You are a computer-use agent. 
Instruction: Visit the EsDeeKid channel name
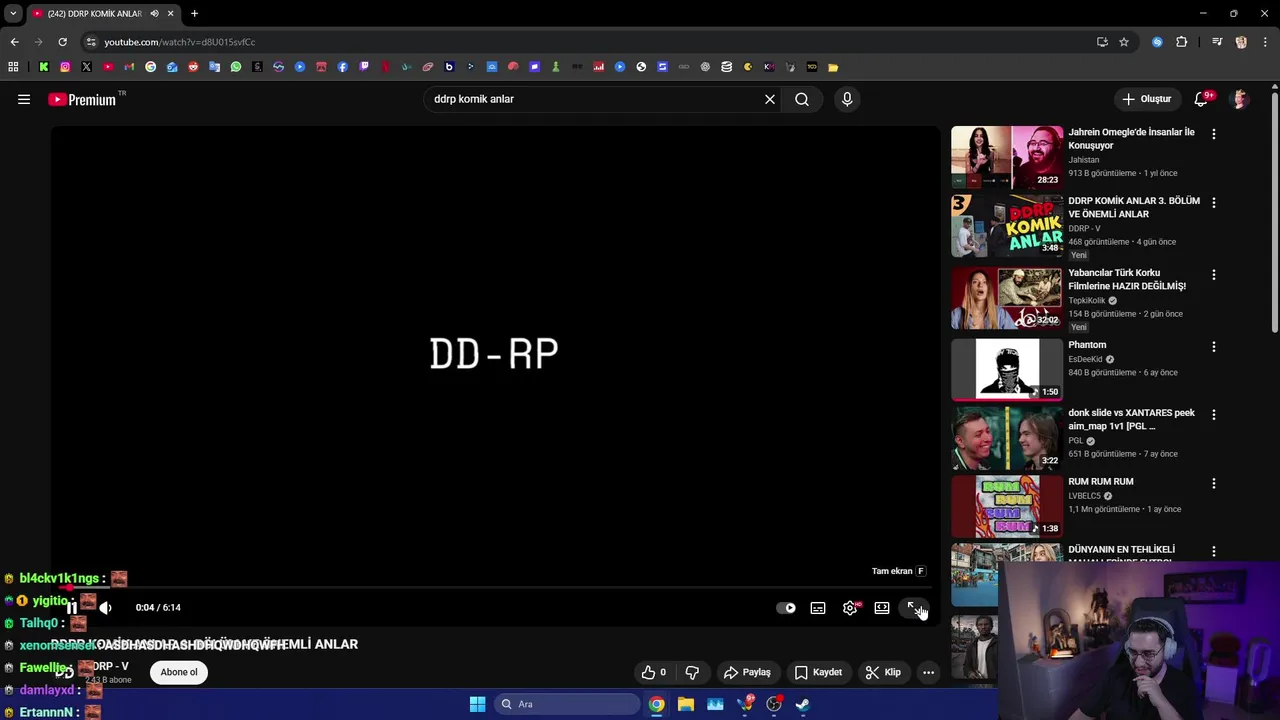tap(1086, 359)
